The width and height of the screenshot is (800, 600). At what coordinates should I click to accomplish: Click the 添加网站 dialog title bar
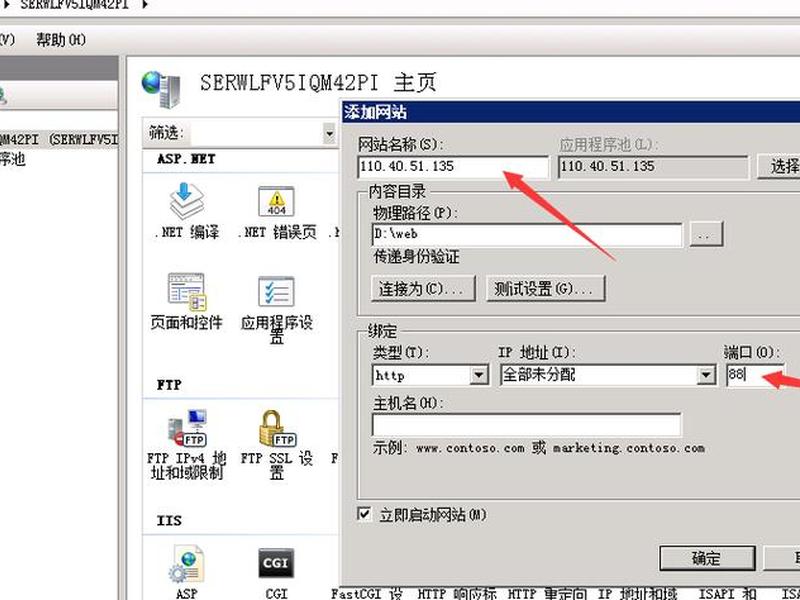tap(570, 112)
